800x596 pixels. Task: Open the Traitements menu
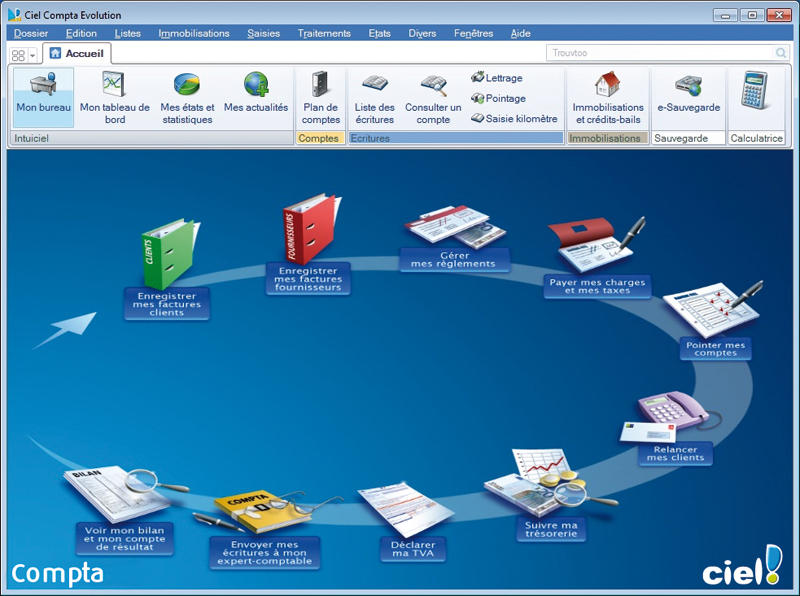pyautogui.click(x=324, y=33)
